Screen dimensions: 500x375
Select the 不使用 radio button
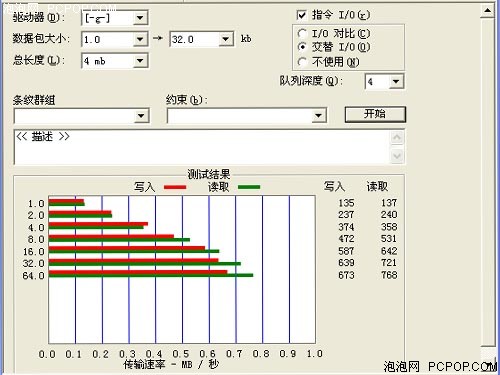tap(302, 62)
